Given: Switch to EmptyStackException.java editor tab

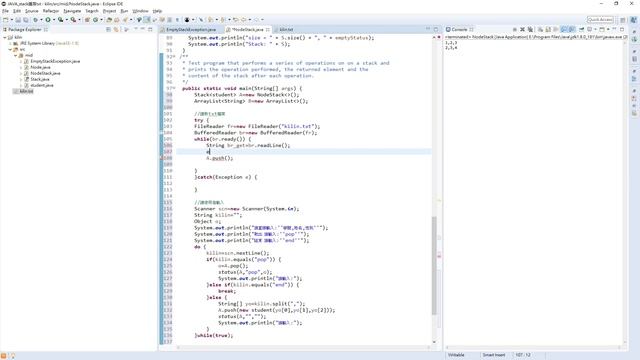Looking at the screenshot, I should pyautogui.click(x=191, y=29).
